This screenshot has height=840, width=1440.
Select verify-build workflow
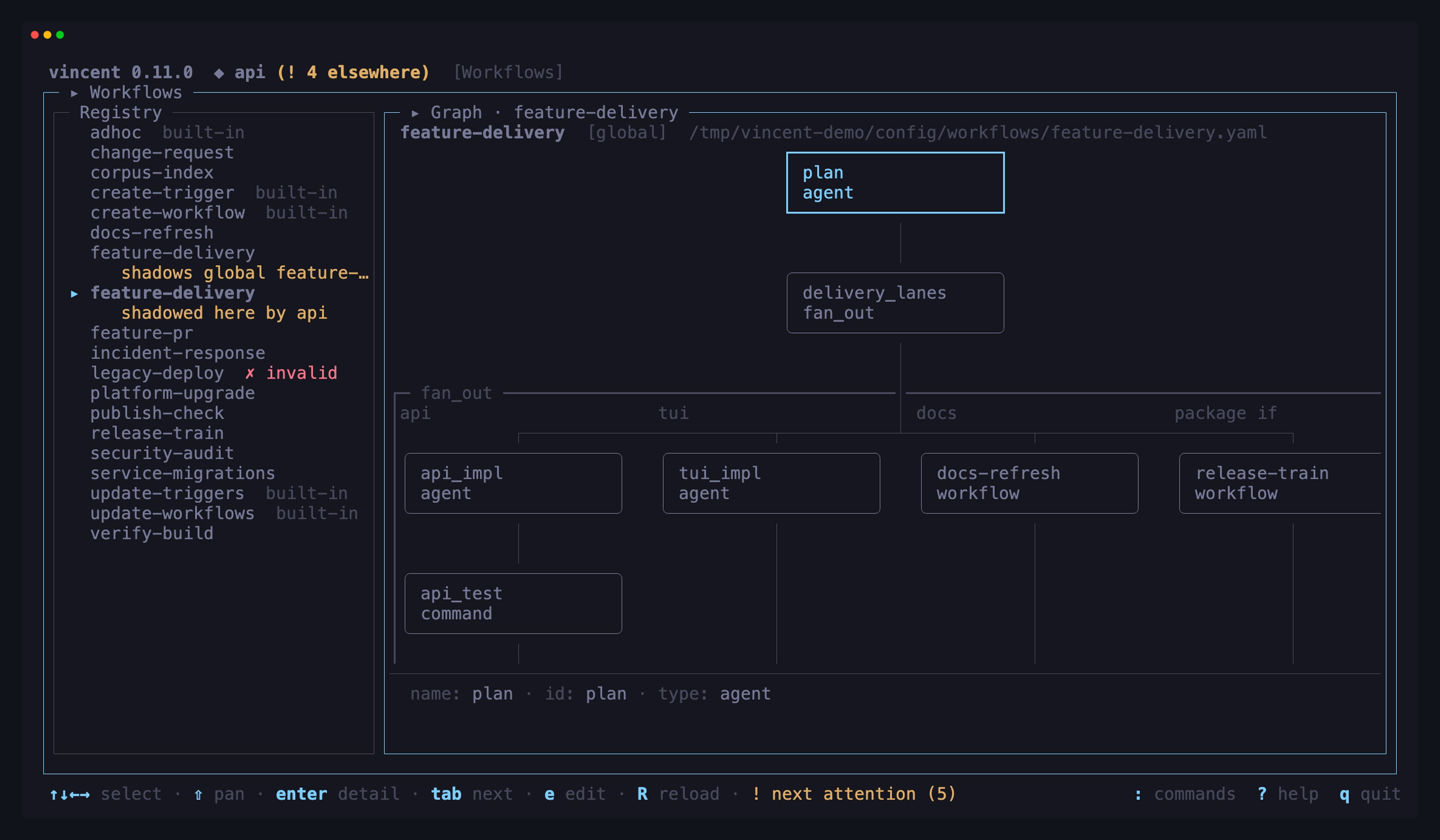pyautogui.click(x=152, y=533)
